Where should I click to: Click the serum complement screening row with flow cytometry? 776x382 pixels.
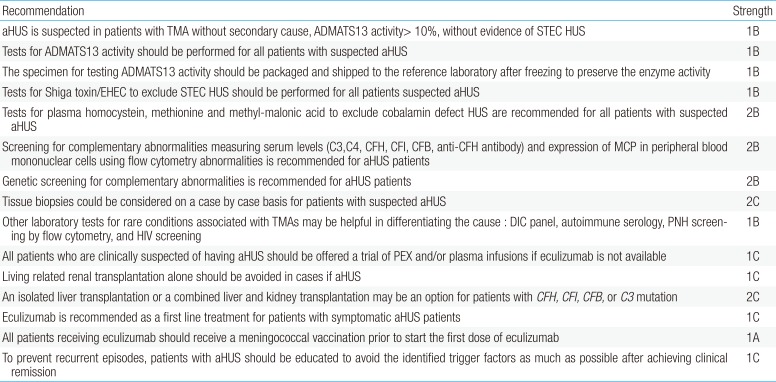point(388,154)
